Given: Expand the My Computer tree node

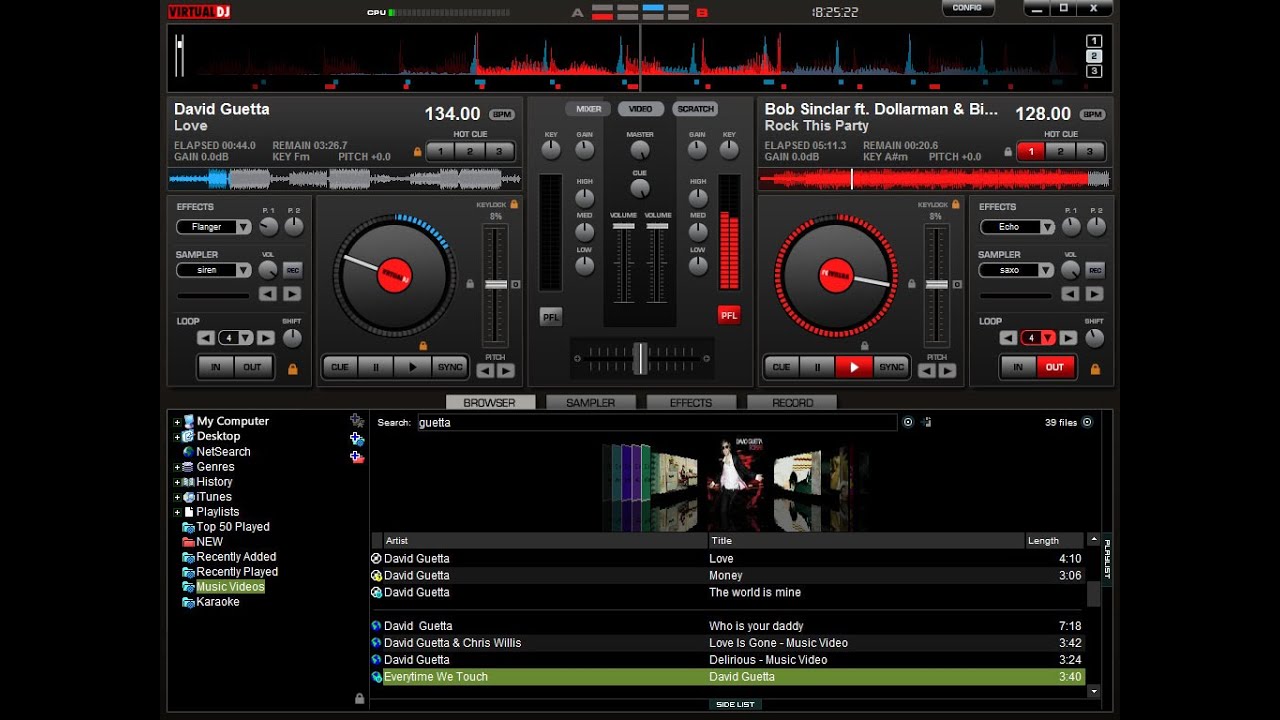Looking at the screenshot, I should (x=177, y=422).
